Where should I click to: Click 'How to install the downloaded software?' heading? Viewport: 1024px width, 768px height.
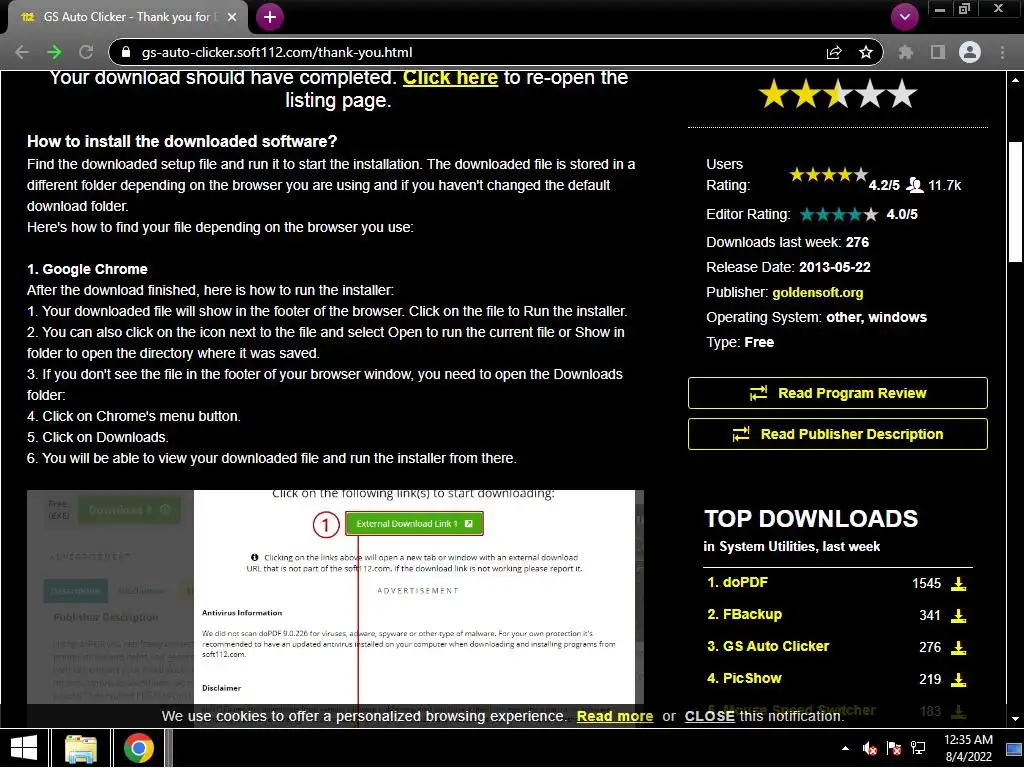[182, 141]
